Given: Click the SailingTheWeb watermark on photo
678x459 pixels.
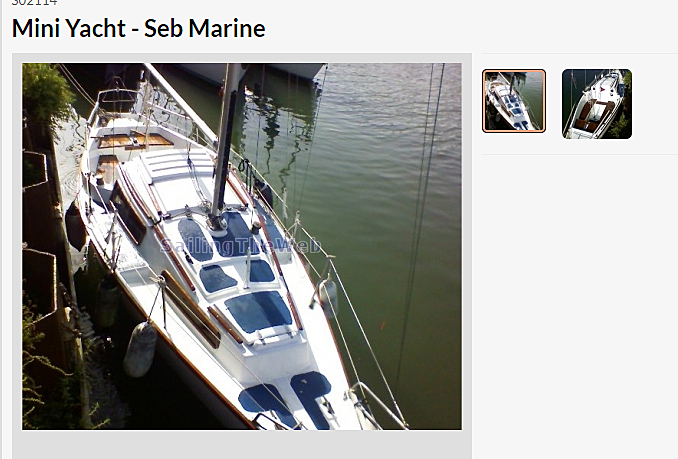Looking at the screenshot, I should click(x=240, y=246).
